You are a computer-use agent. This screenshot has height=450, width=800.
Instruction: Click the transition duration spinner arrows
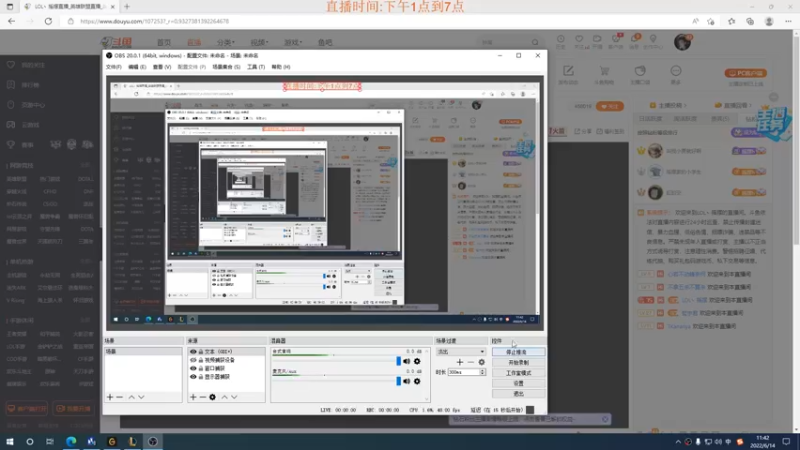(x=483, y=372)
